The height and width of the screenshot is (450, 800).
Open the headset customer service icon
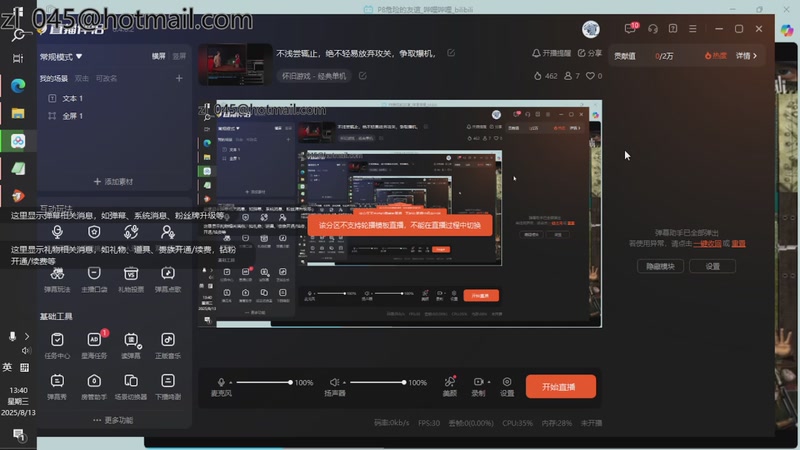tap(653, 29)
